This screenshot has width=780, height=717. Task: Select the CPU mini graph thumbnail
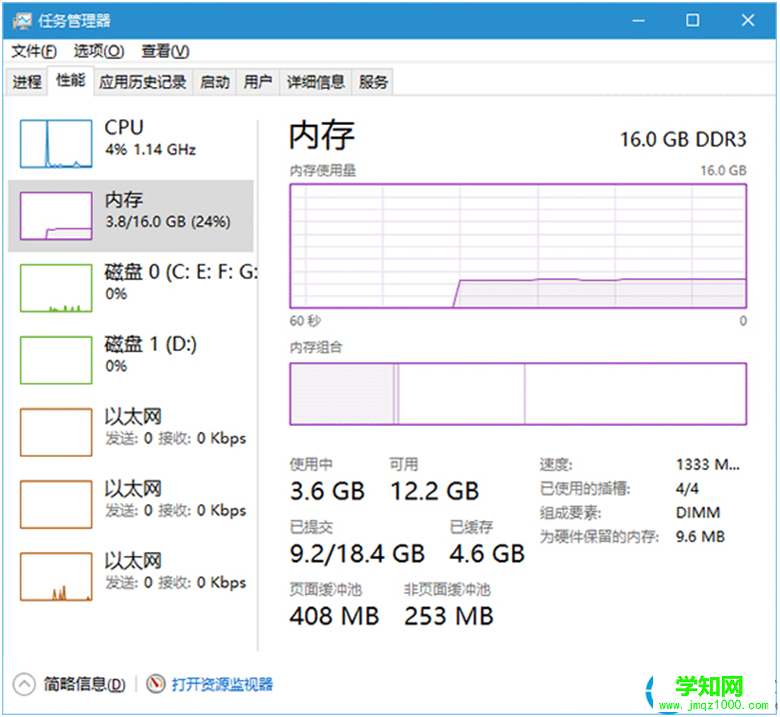tap(56, 142)
